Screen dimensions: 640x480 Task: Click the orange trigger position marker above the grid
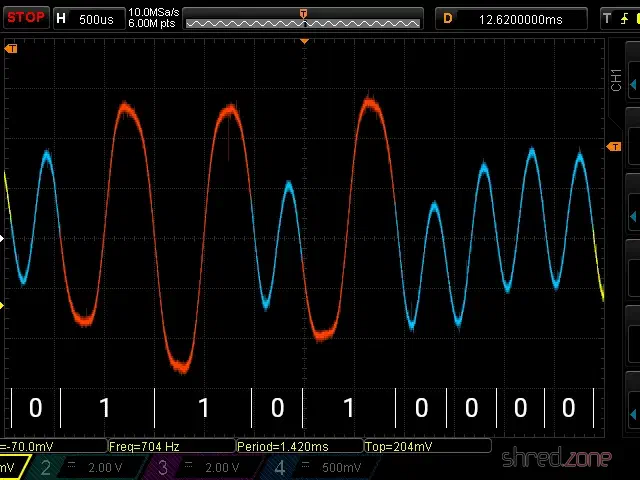(x=304, y=42)
